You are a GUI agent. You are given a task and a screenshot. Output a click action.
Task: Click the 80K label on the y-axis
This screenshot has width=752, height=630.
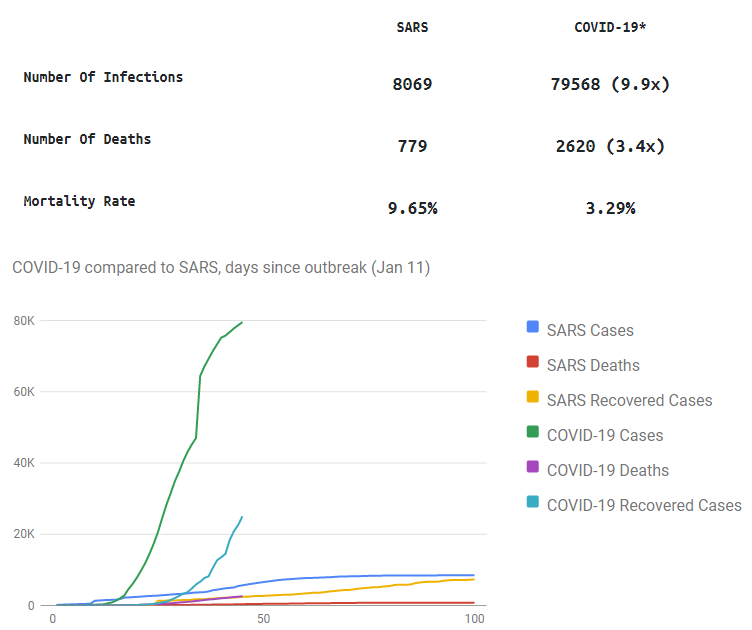click(24, 321)
